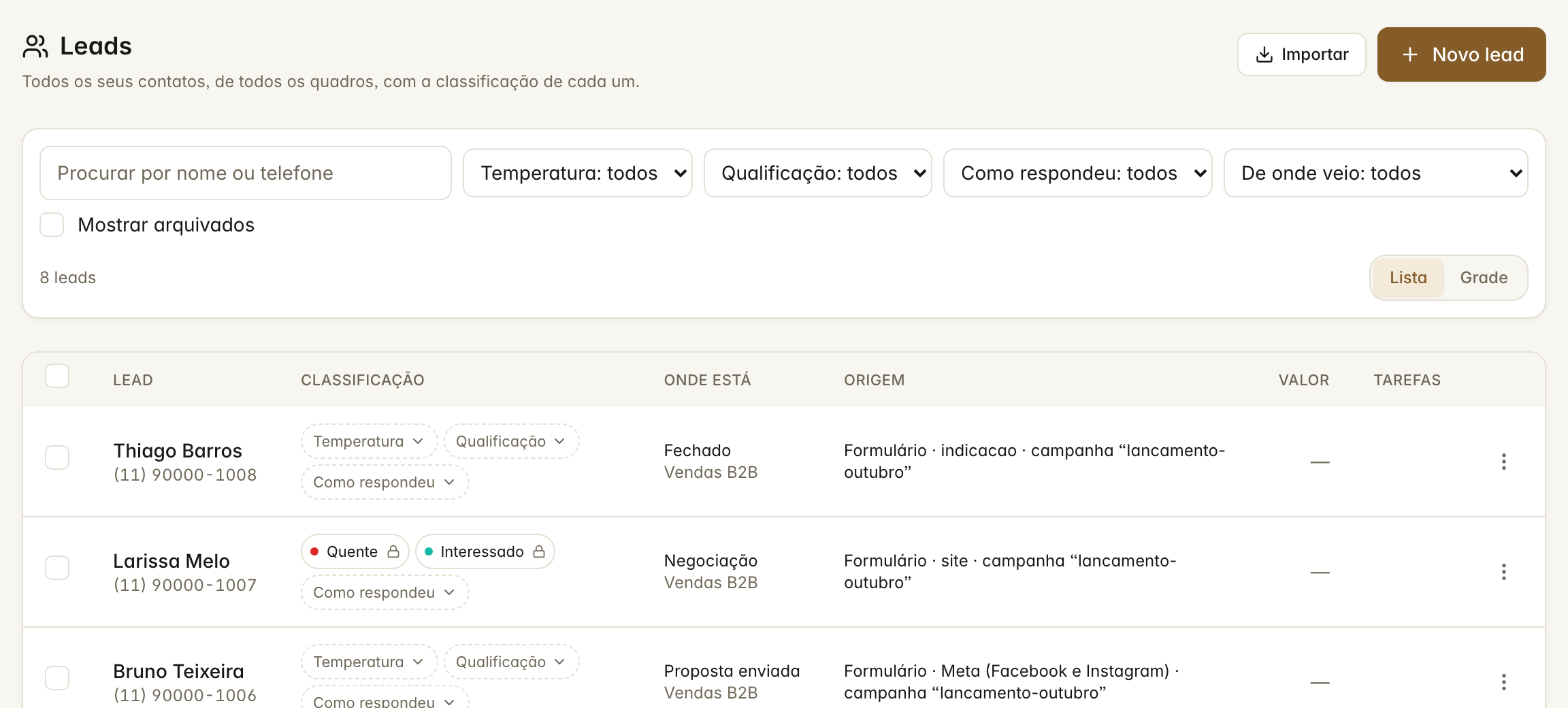The image size is (1568, 708).
Task: Click origin text 'Formulário · Meta (Facebook e Instagram)'
Action: click(x=1007, y=671)
